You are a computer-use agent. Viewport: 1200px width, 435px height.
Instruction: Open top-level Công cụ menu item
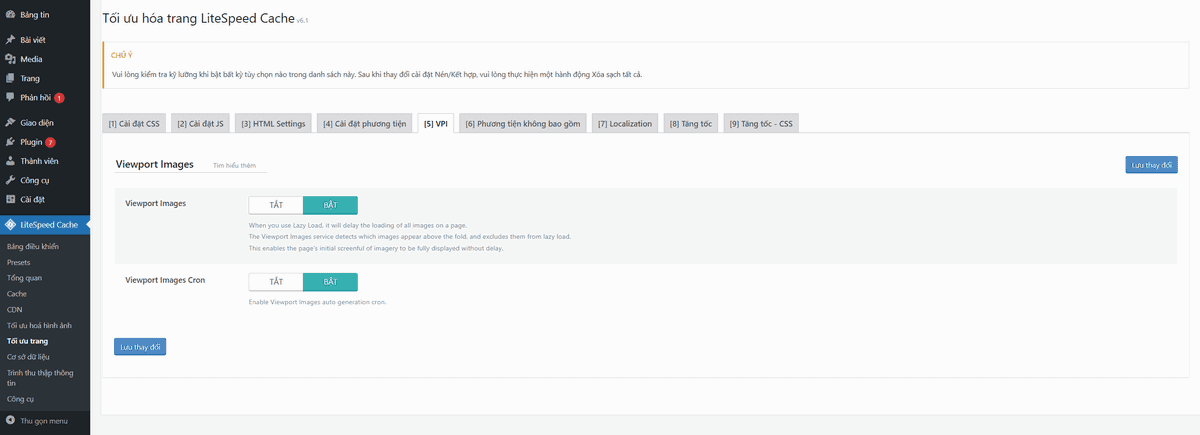45,180
